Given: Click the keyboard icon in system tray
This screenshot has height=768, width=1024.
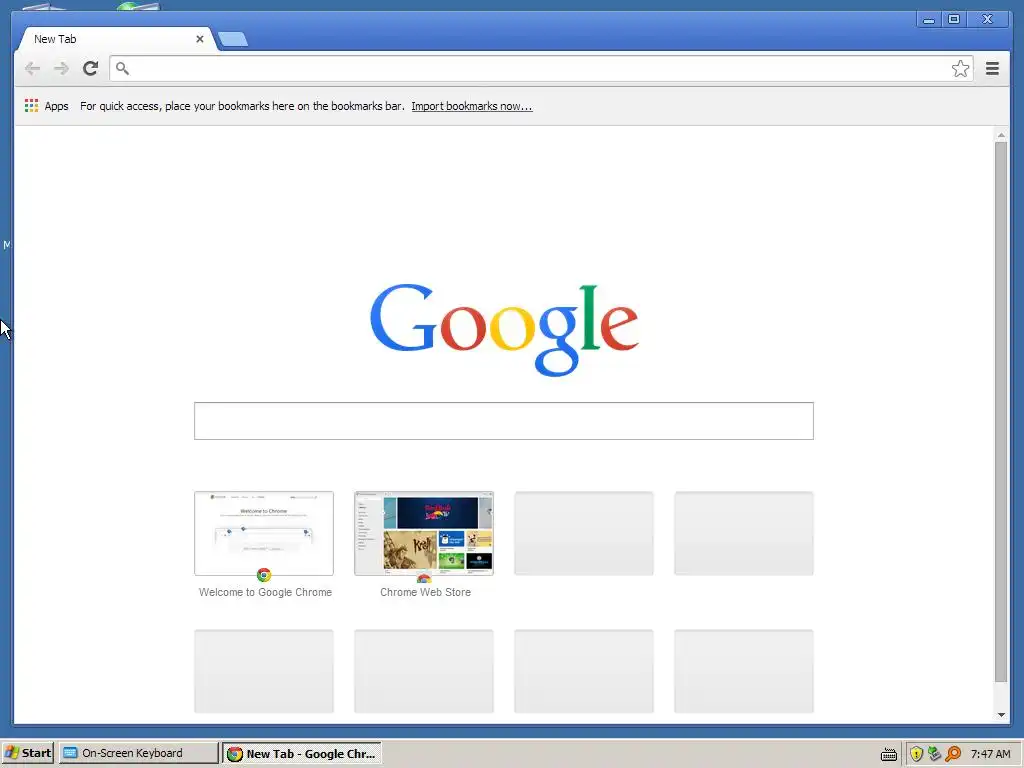Looking at the screenshot, I should [889, 754].
